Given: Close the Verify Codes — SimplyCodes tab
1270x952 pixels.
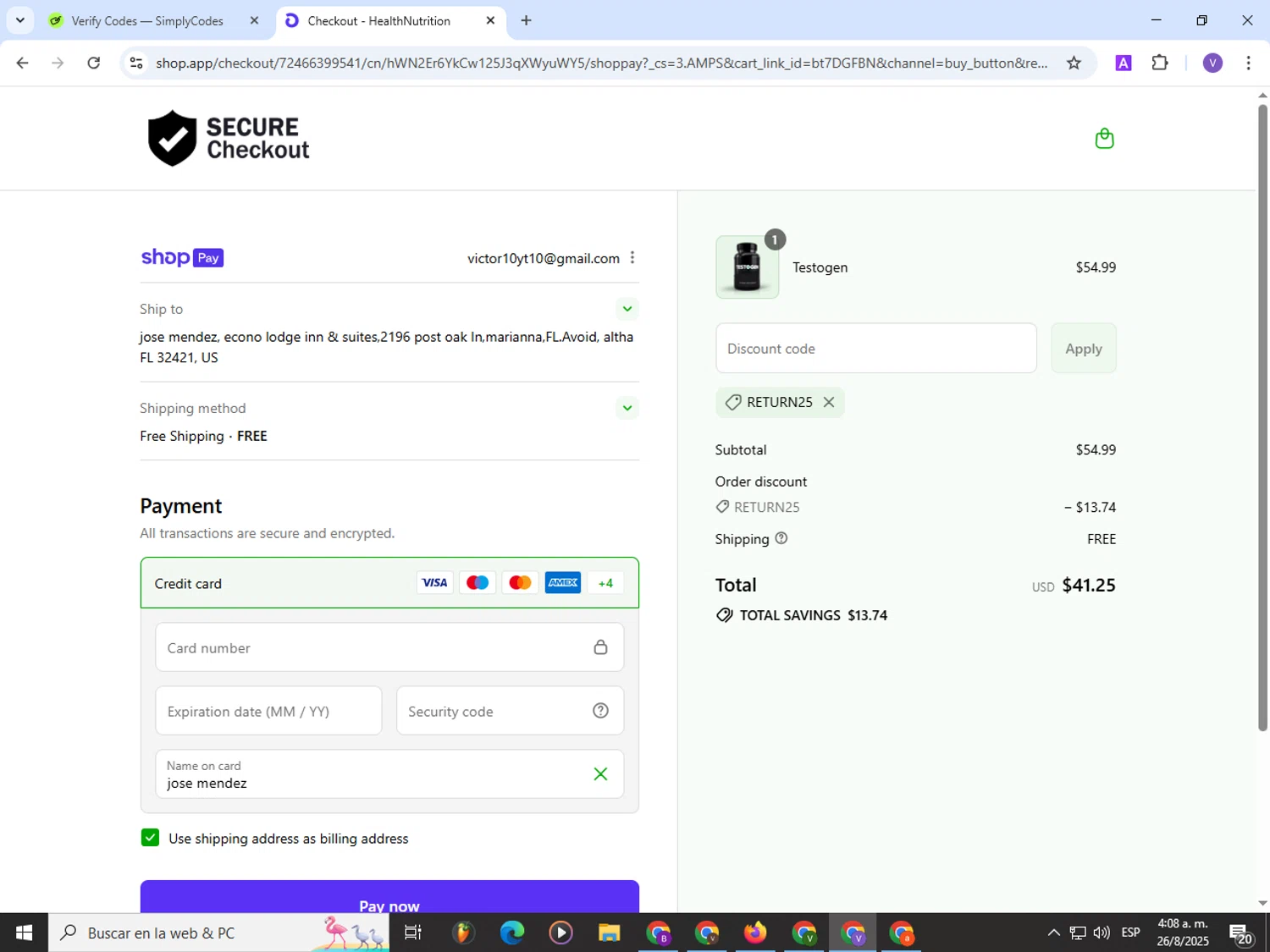Looking at the screenshot, I should point(254,20).
